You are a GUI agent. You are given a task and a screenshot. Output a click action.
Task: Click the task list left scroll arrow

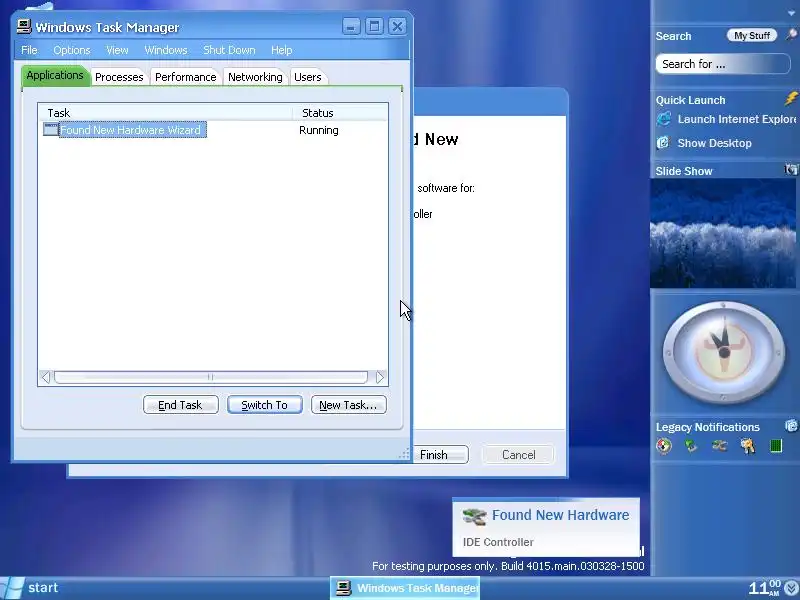[45, 378]
